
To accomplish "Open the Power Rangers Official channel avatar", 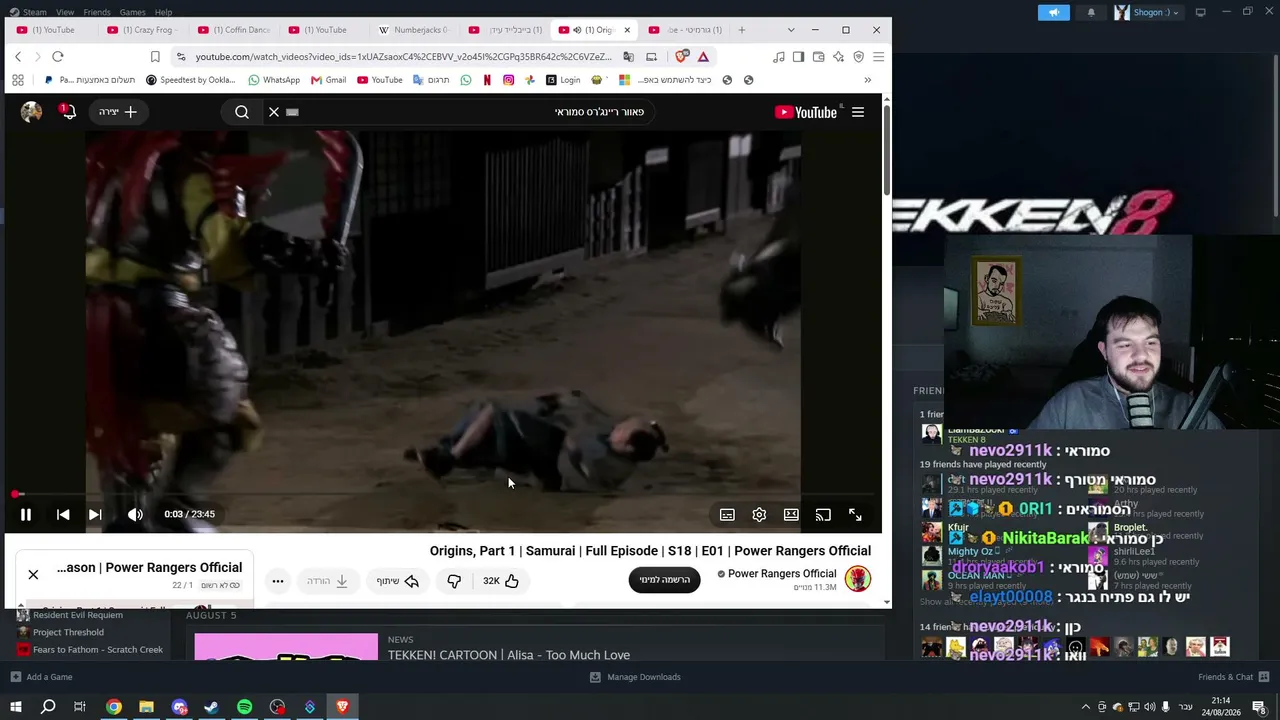I will [858, 579].
